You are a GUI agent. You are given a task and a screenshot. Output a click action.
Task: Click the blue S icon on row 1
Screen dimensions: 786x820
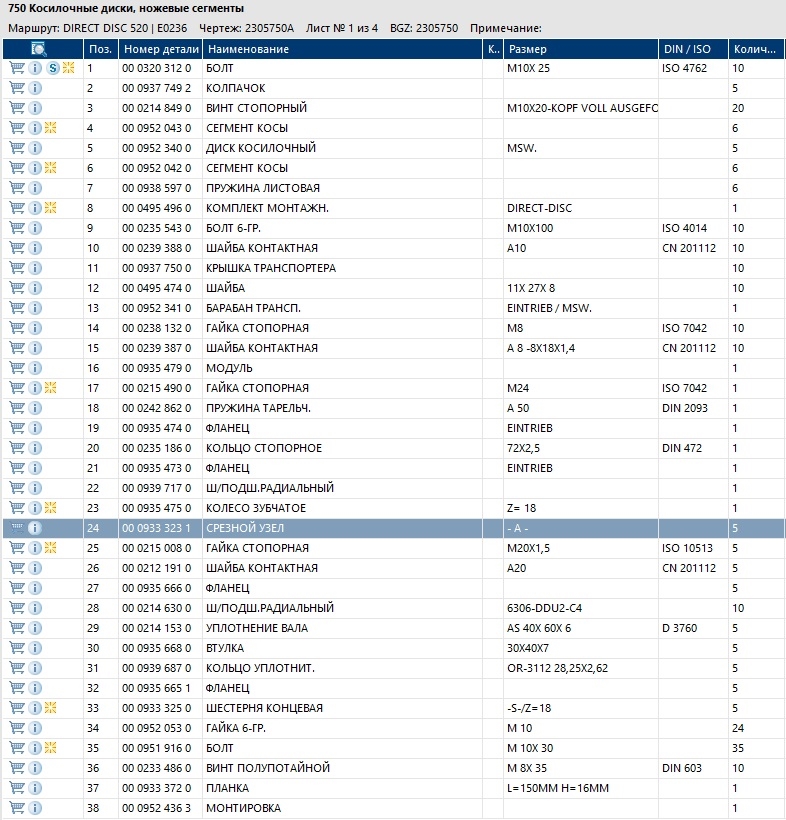tap(52, 68)
